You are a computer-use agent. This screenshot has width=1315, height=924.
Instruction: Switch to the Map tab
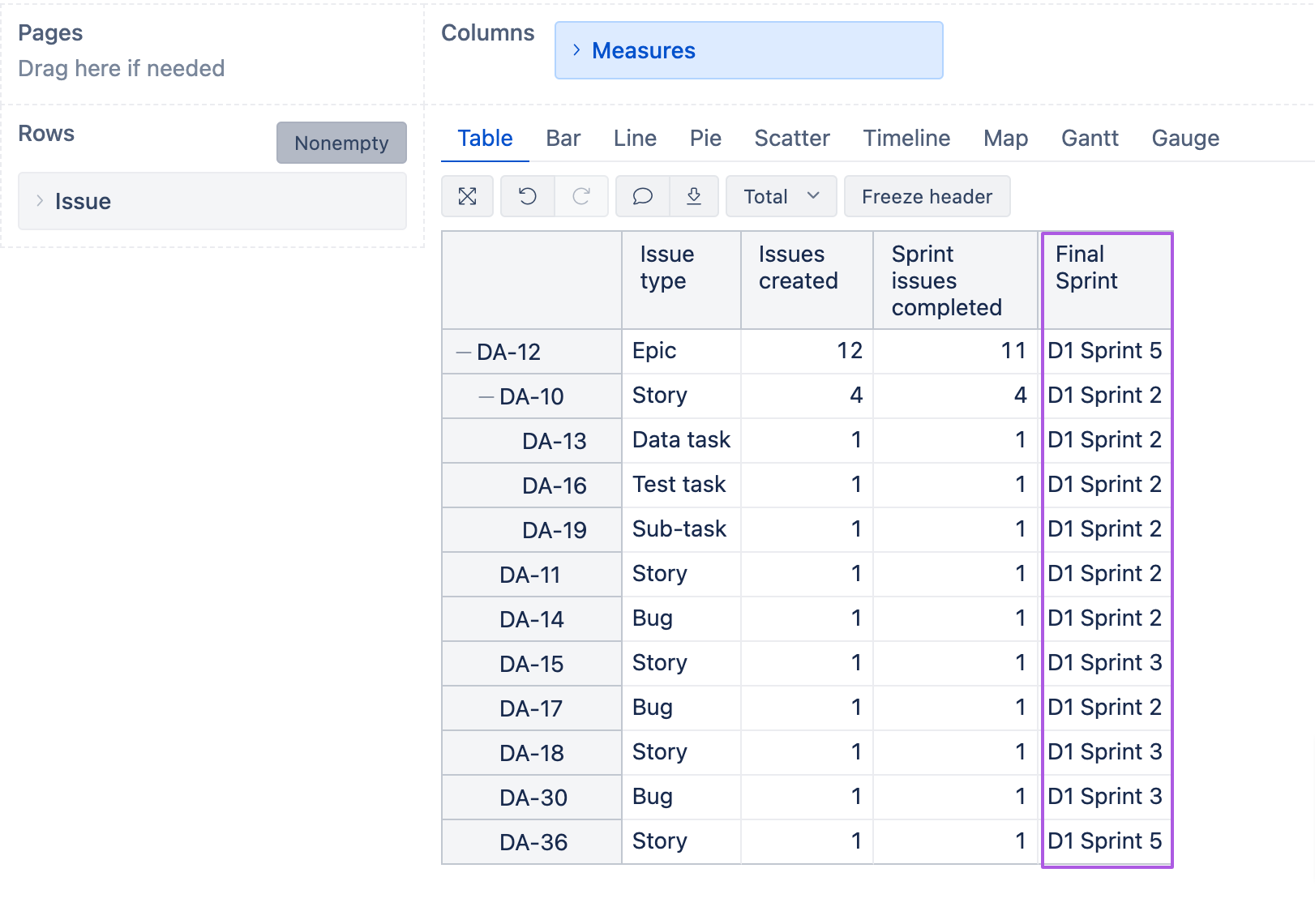pos(1005,138)
